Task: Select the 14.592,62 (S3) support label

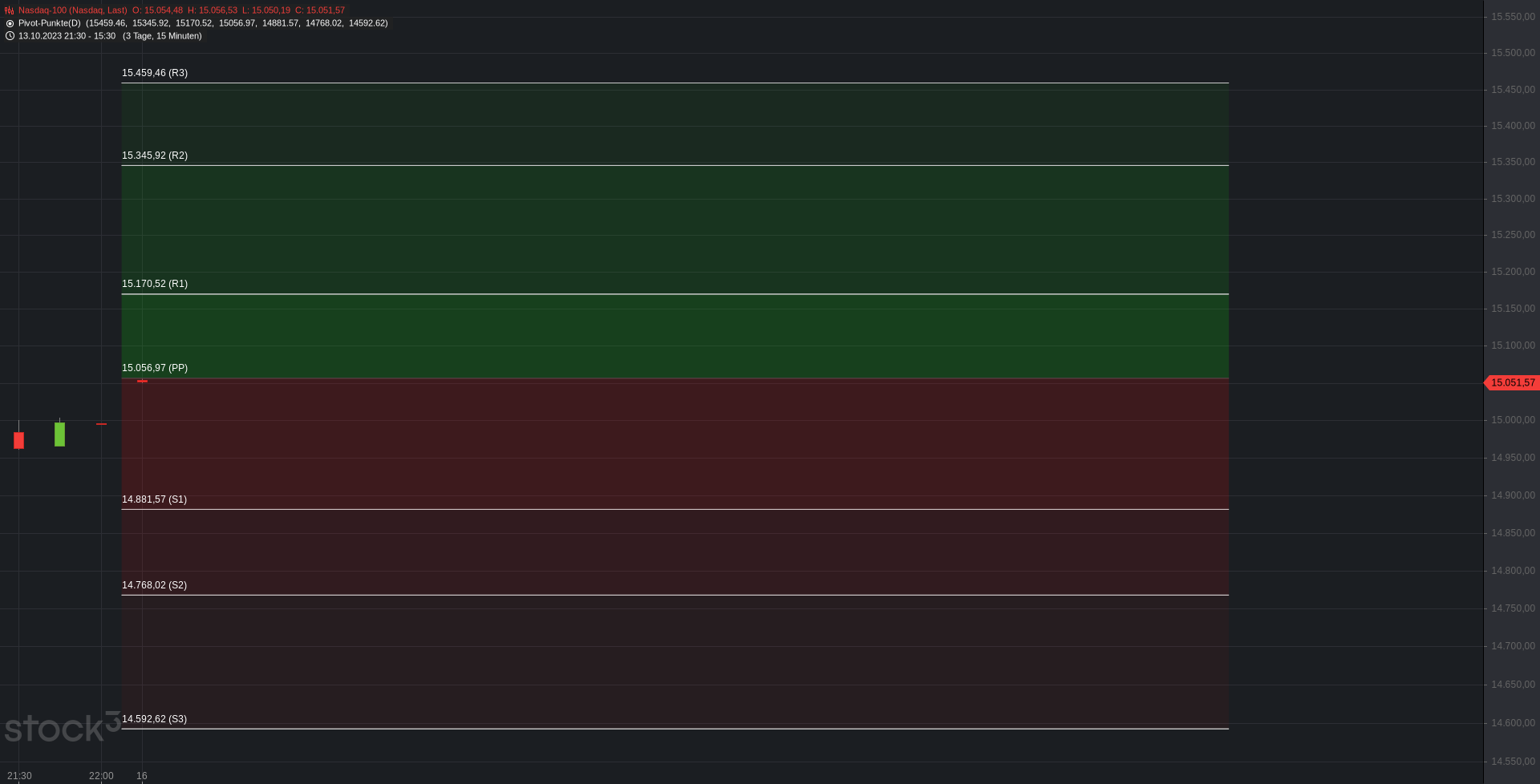Action: click(x=154, y=719)
